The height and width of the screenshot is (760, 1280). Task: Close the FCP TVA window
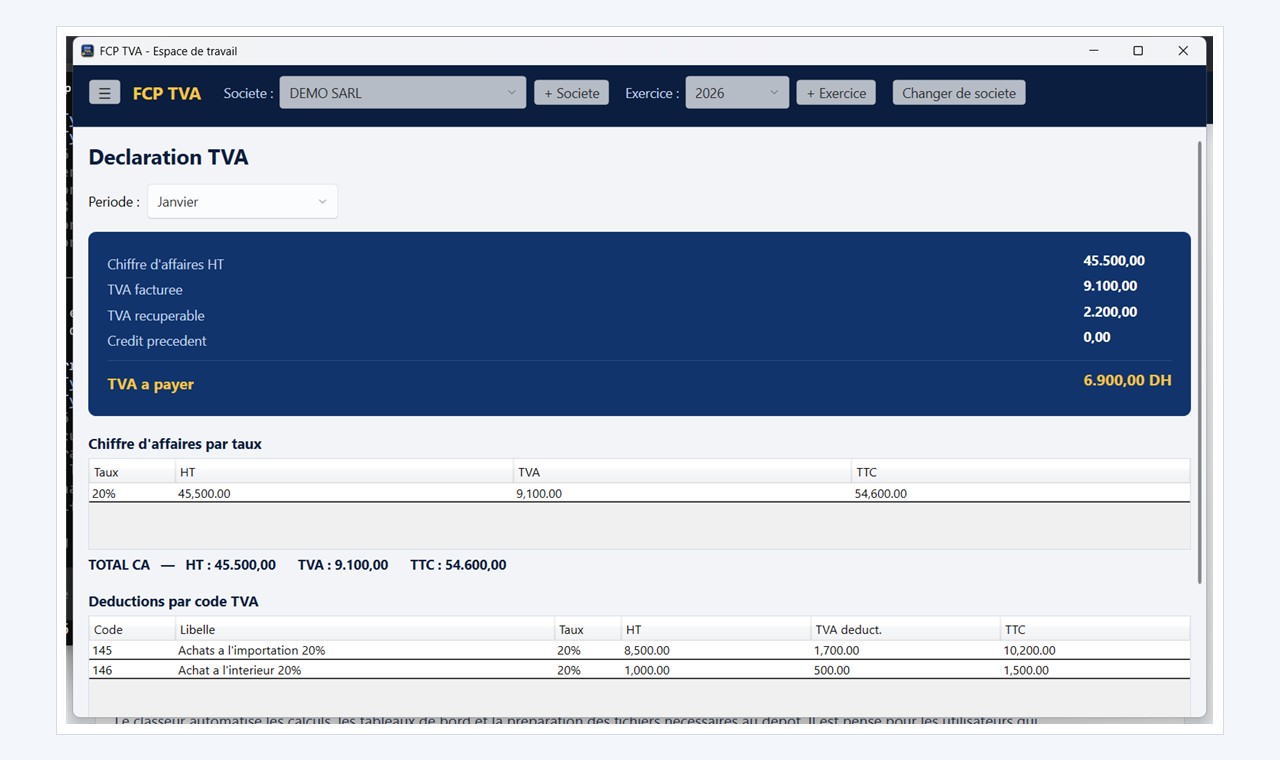1183,51
